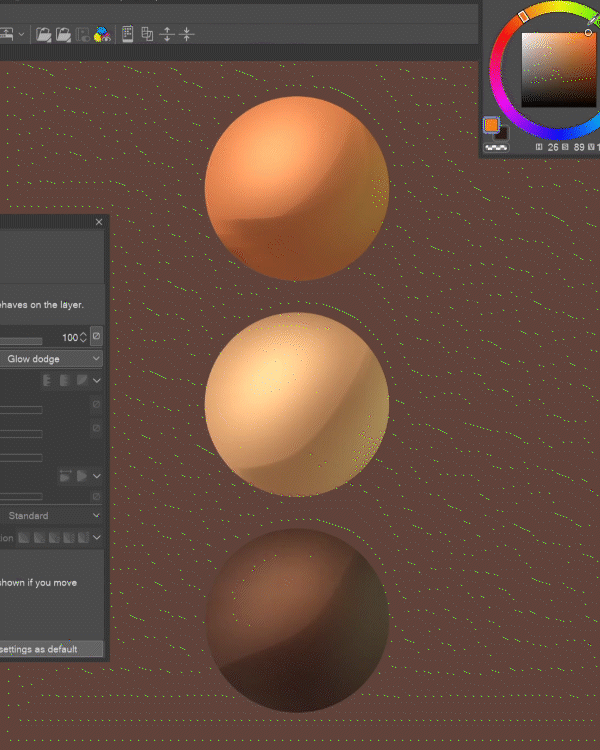Click the hue value 26

(553, 147)
